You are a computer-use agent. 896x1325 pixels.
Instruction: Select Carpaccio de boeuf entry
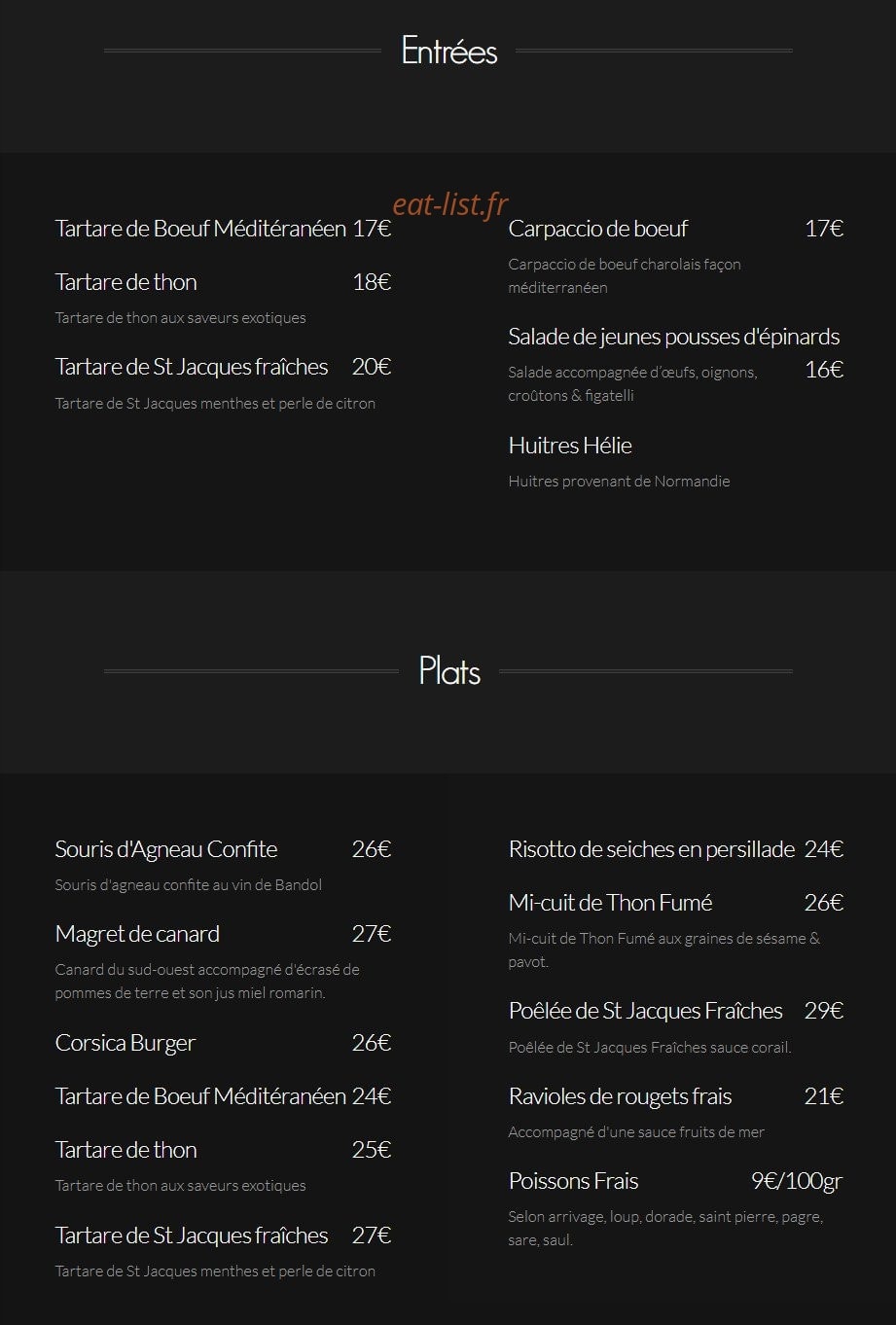597,229
